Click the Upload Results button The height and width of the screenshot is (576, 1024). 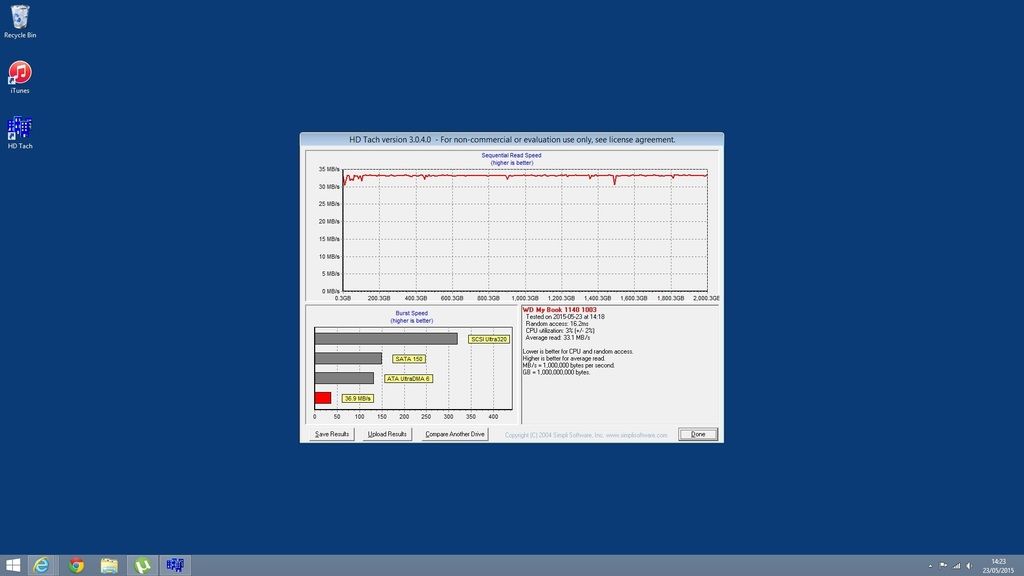click(387, 434)
